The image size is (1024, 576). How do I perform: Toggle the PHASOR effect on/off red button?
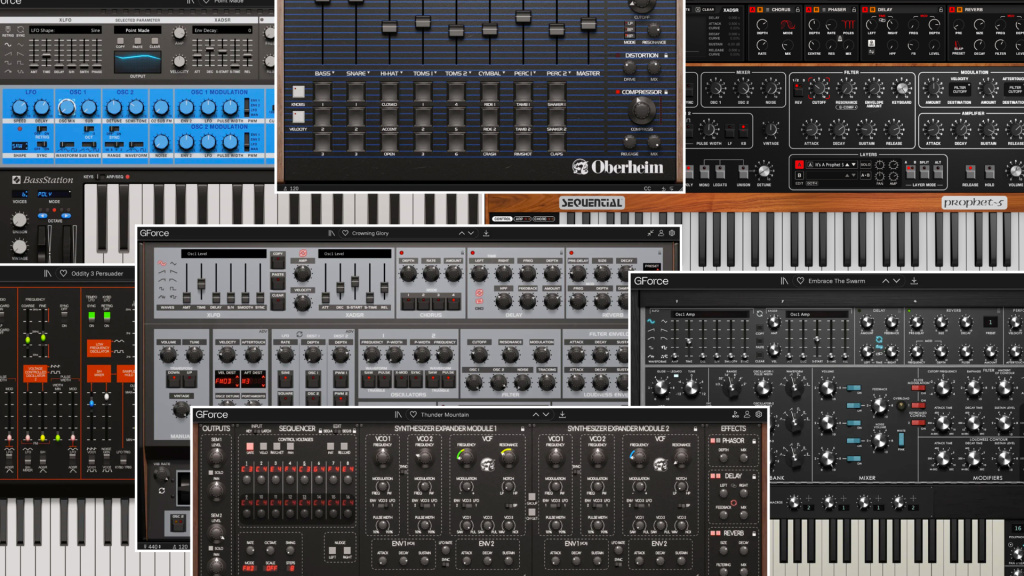(x=713, y=441)
